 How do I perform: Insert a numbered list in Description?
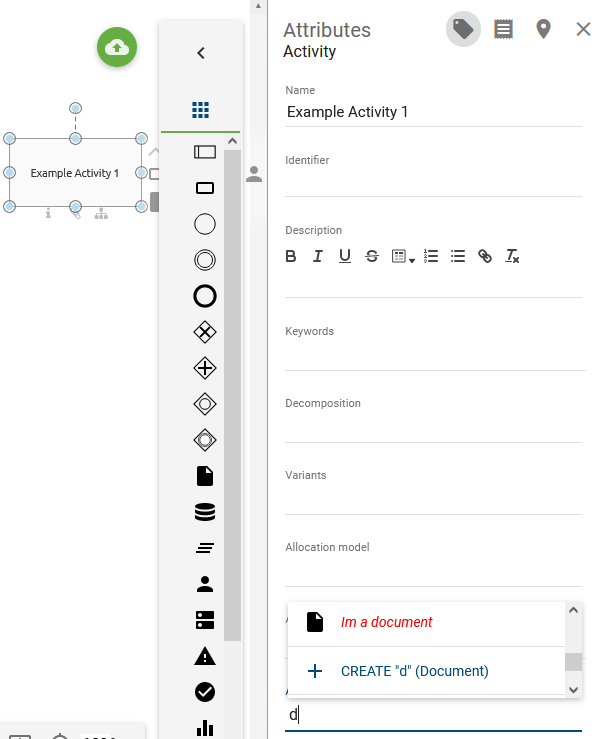[x=431, y=256]
